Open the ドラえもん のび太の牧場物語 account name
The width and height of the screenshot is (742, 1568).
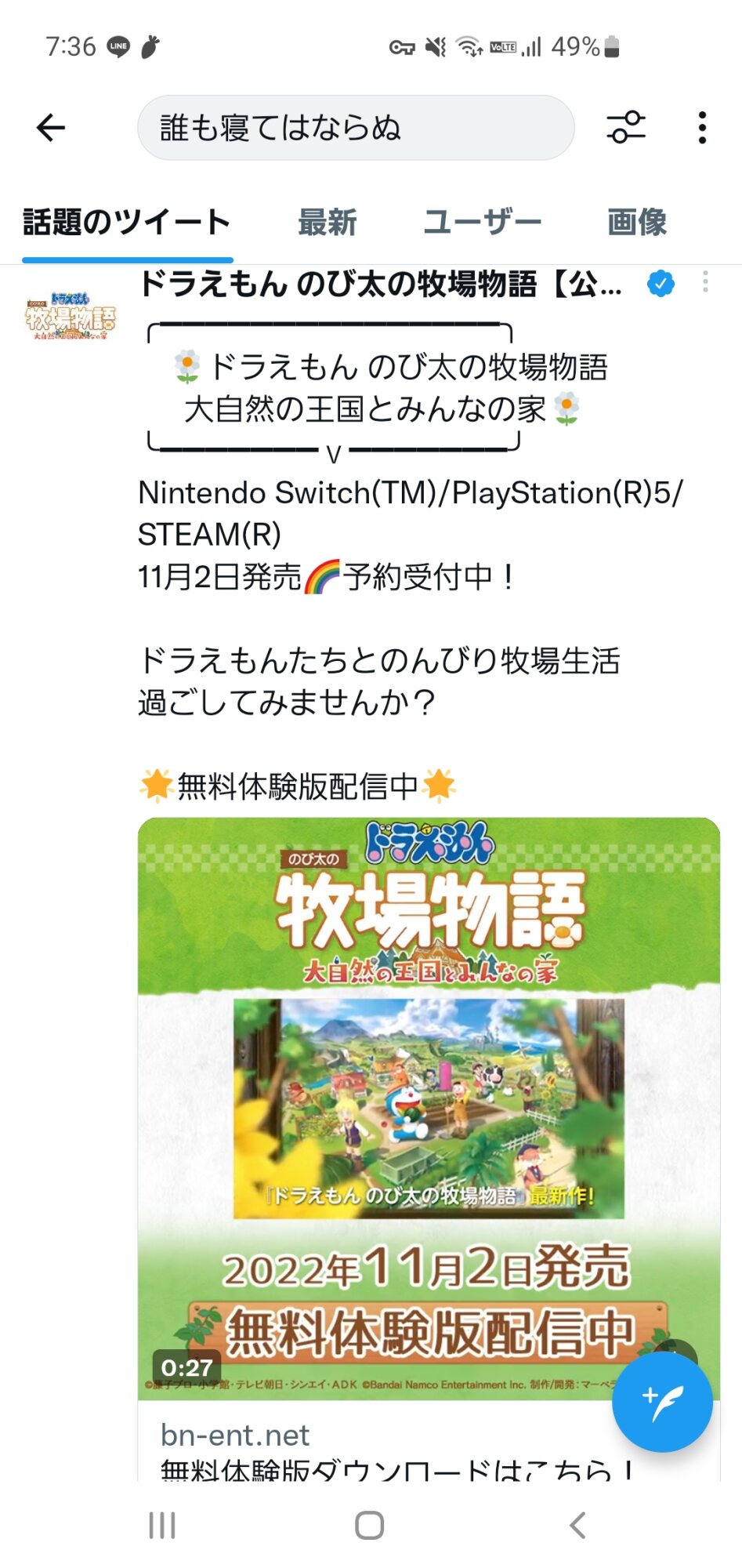coord(381,284)
